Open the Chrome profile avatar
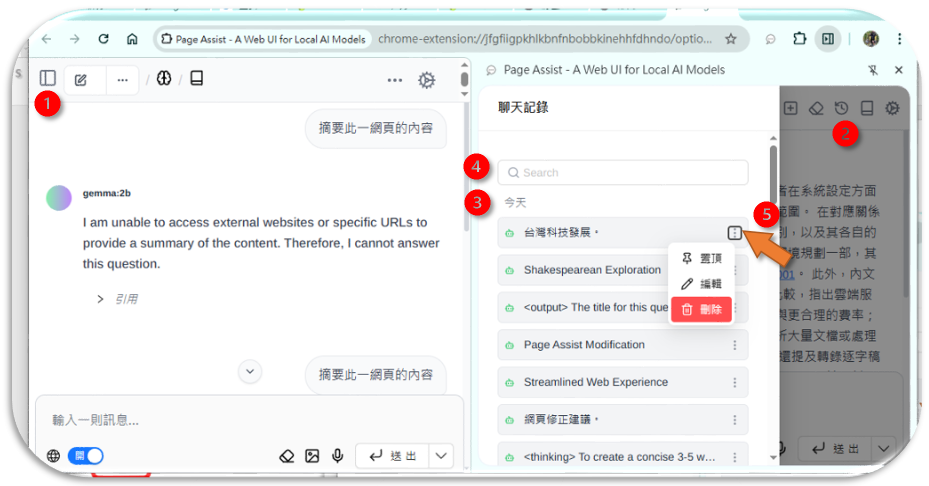The width and height of the screenshot is (929, 486). click(x=871, y=39)
